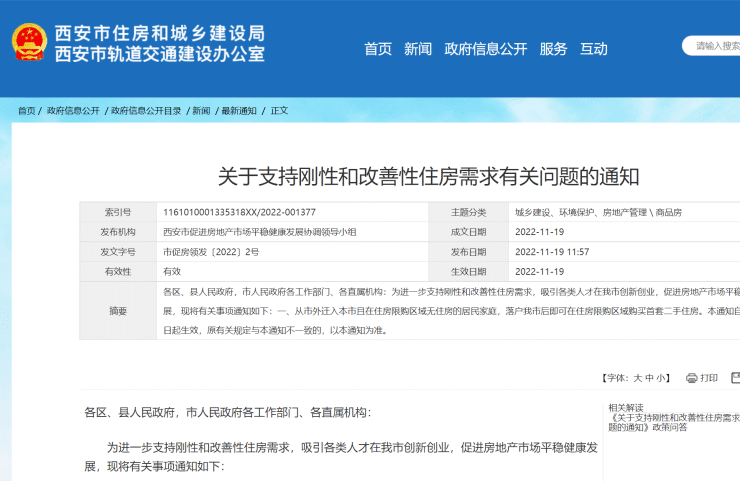
Task: Go to 政府信息公开 in top navigation
Action: click(486, 49)
